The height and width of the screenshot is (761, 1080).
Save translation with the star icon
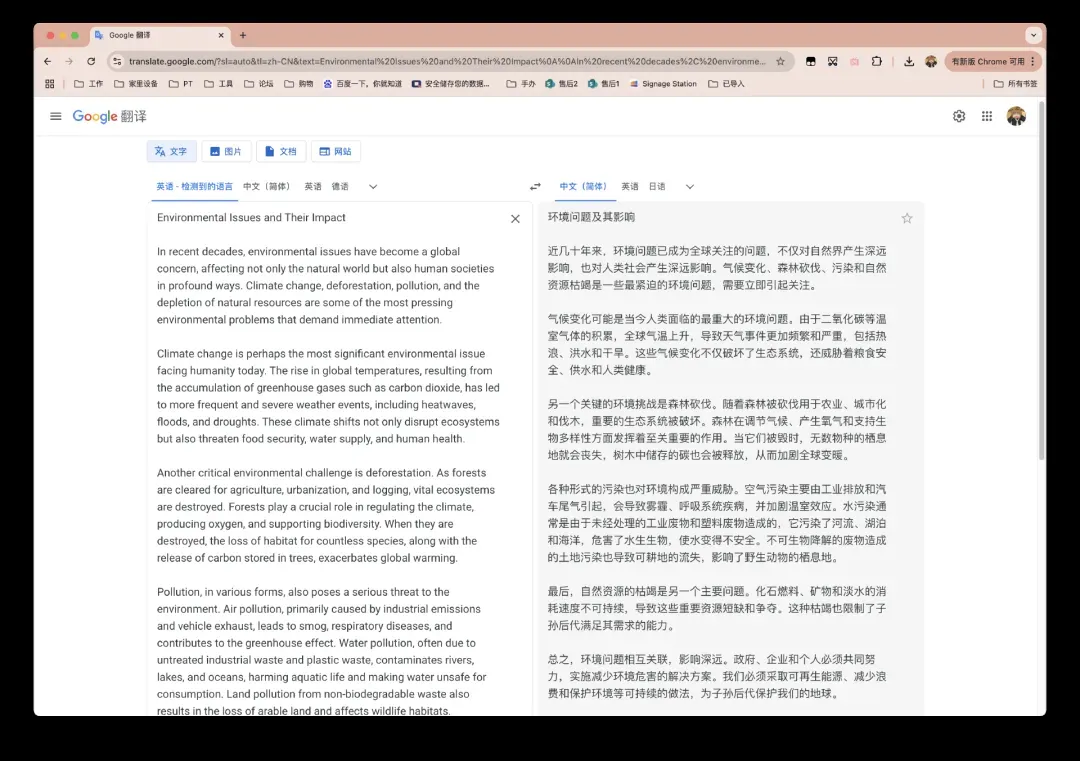pos(907,218)
